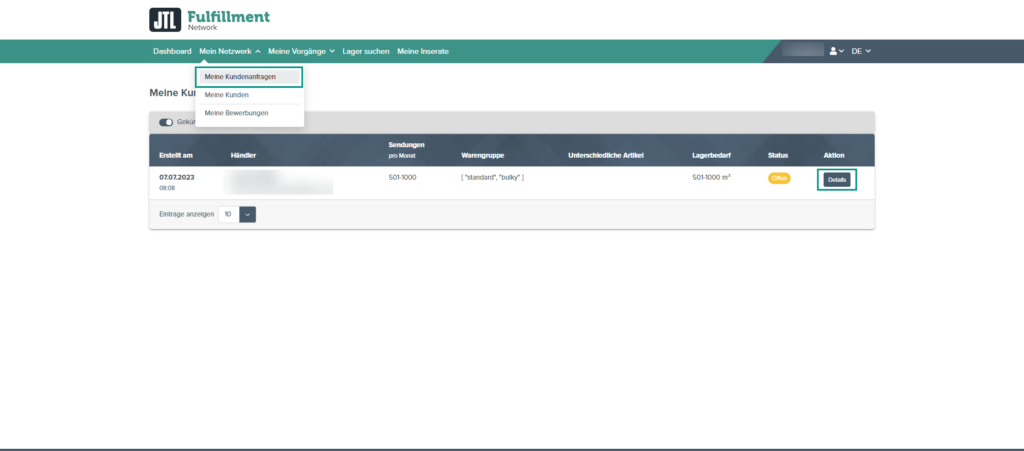The width and height of the screenshot is (1024, 451).
Task: Click the Lagerbedarf column header
Action: (713, 156)
